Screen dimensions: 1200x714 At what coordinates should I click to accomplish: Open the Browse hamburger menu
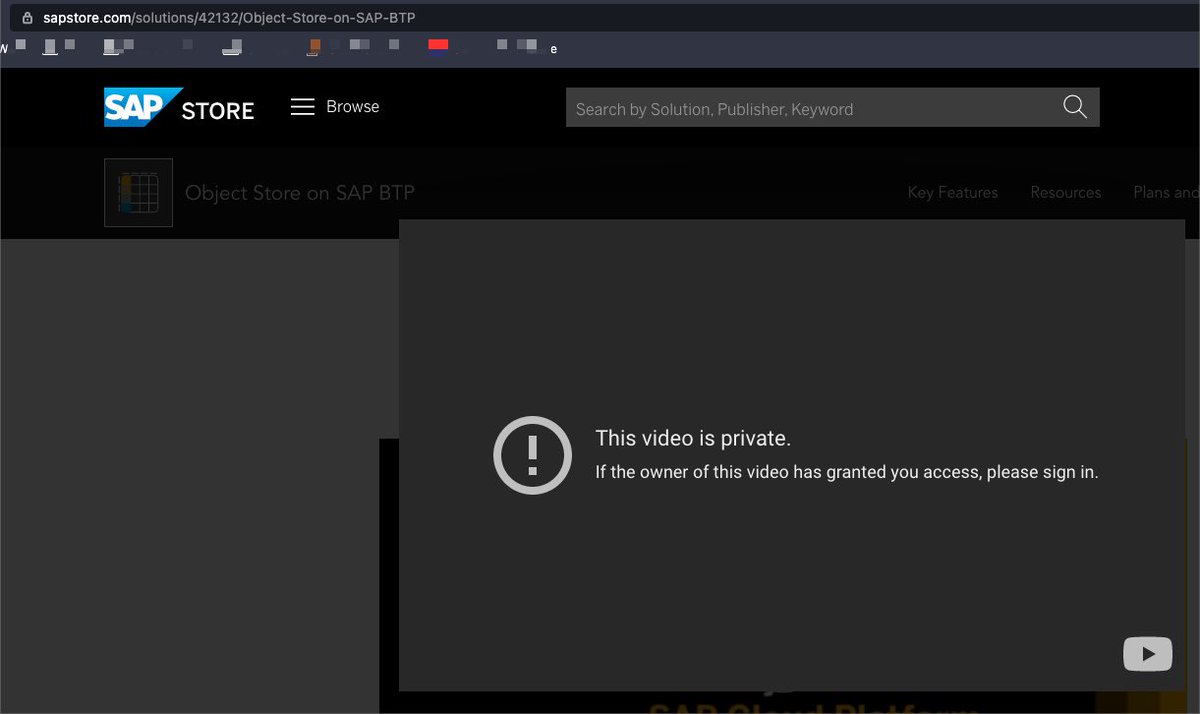335,107
